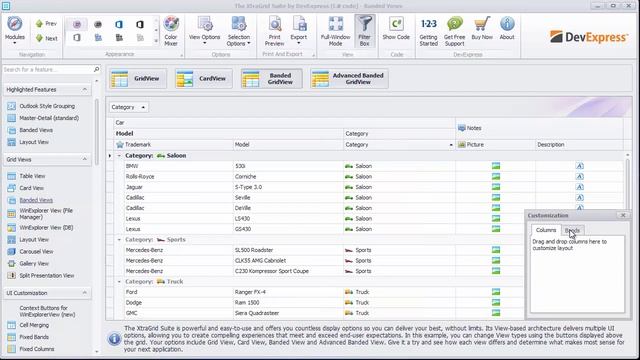
Task: Close the Customization window
Action: (x=623, y=215)
